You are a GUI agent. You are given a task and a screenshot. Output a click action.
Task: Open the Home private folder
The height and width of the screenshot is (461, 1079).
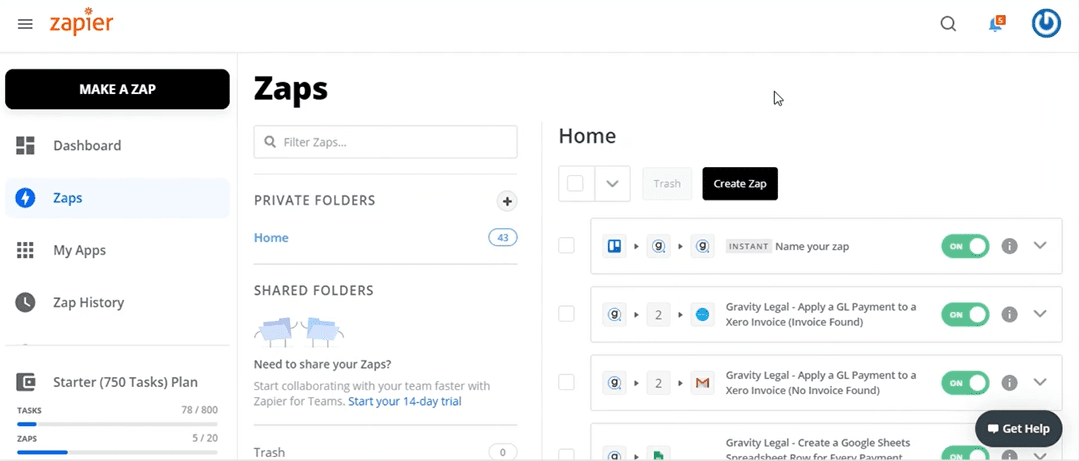[271, 237]
